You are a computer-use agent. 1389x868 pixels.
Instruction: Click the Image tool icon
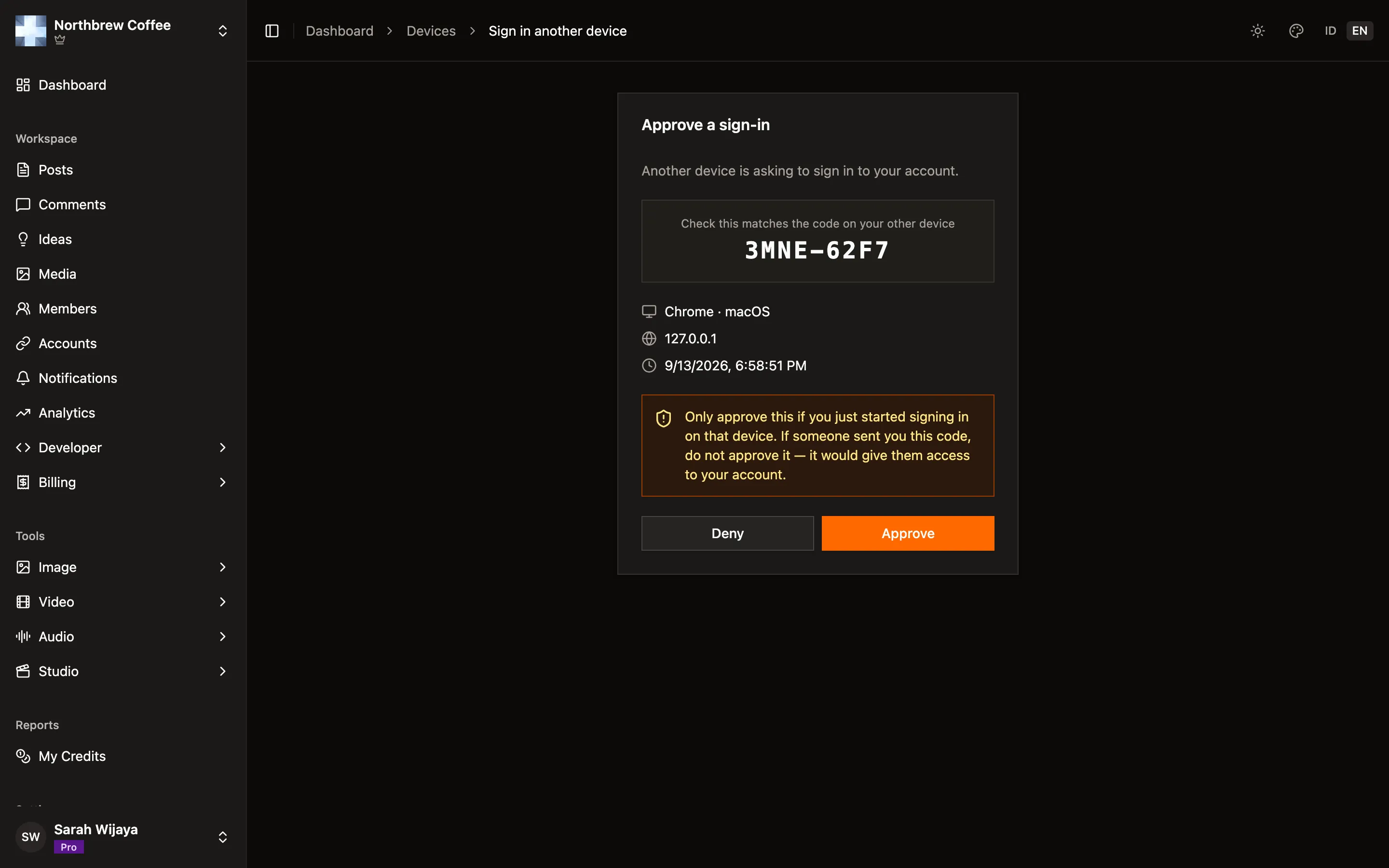[x=23, y=567]
